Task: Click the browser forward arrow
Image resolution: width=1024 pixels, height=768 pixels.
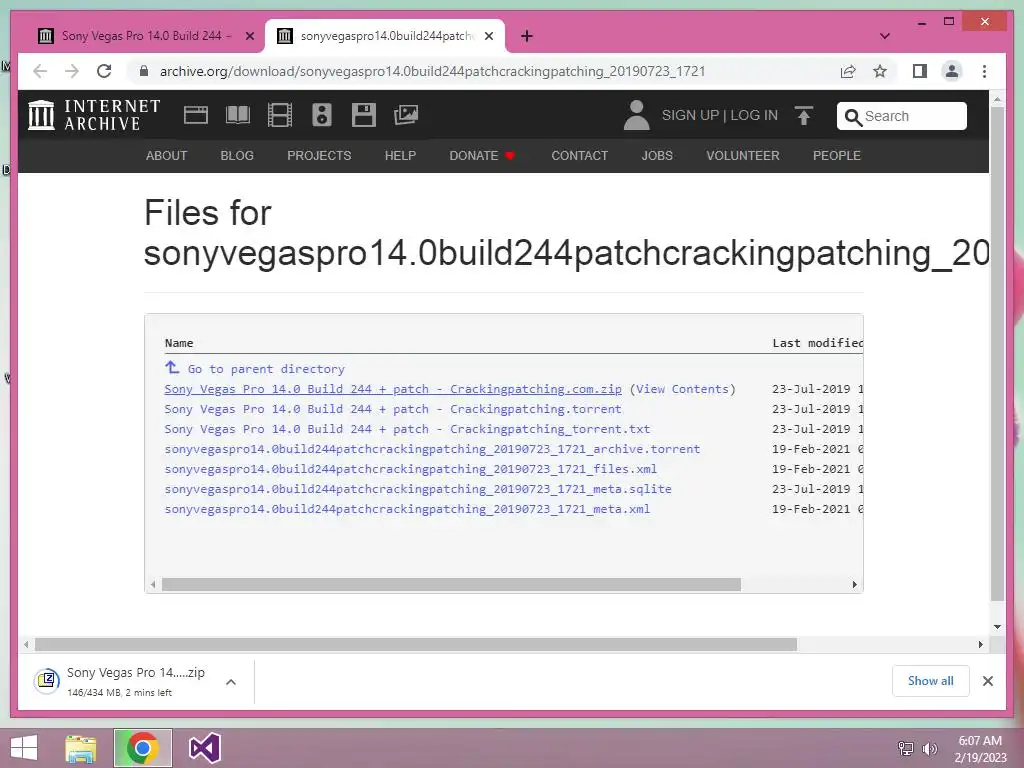Action: (x=72, y=71)
